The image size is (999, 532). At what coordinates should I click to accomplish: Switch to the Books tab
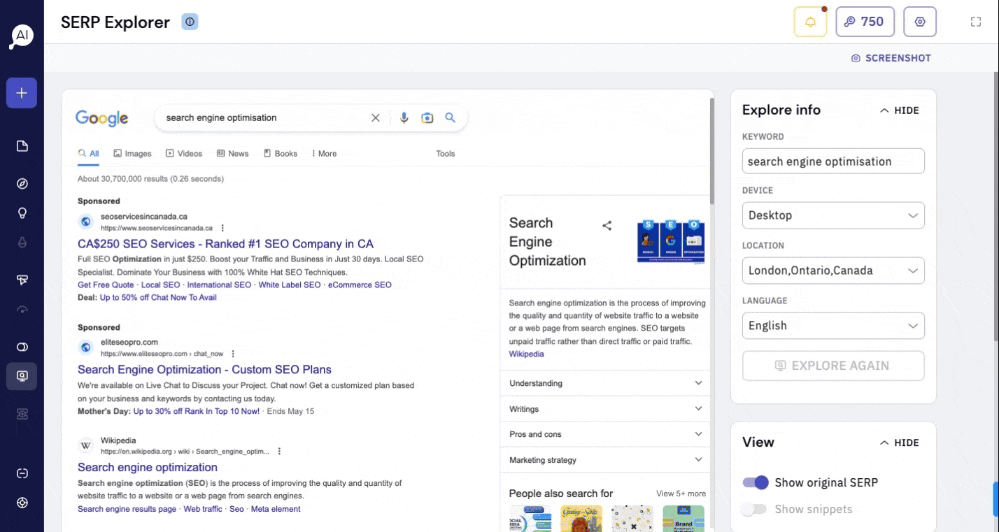[x=280, y=154]
